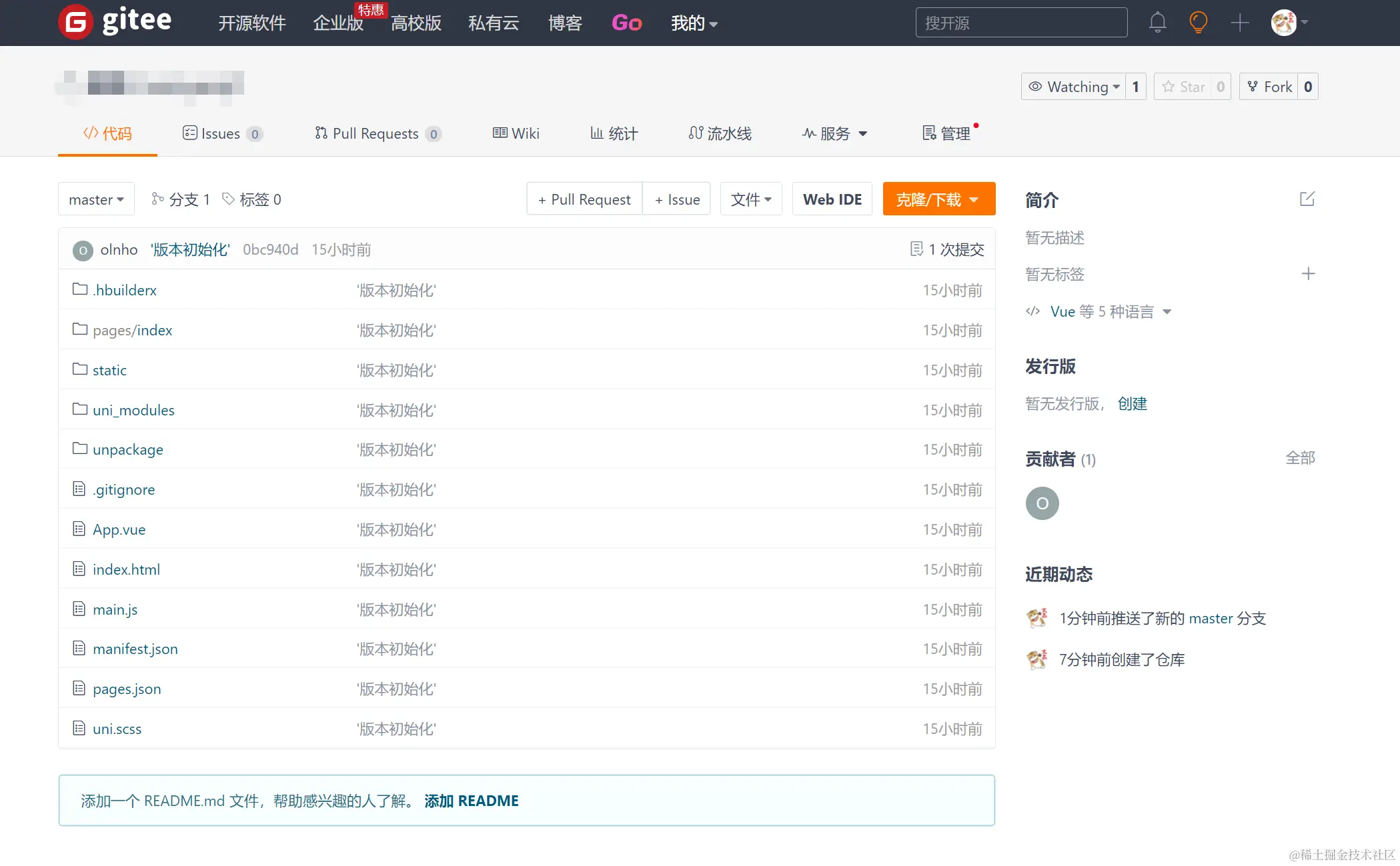Image resolution: width=1400 pixels, height=866 pixels.
Task: Open the Web IDE
Action: [832, 199]
